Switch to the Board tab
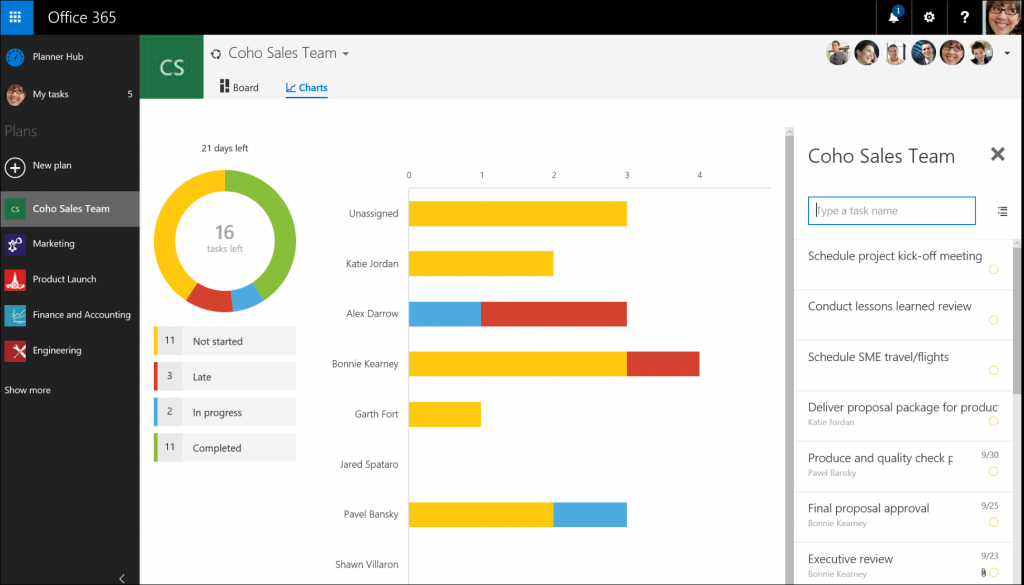Image resolution: width=1024 pixels, height=585 pixels. click(x=239, y=87)
